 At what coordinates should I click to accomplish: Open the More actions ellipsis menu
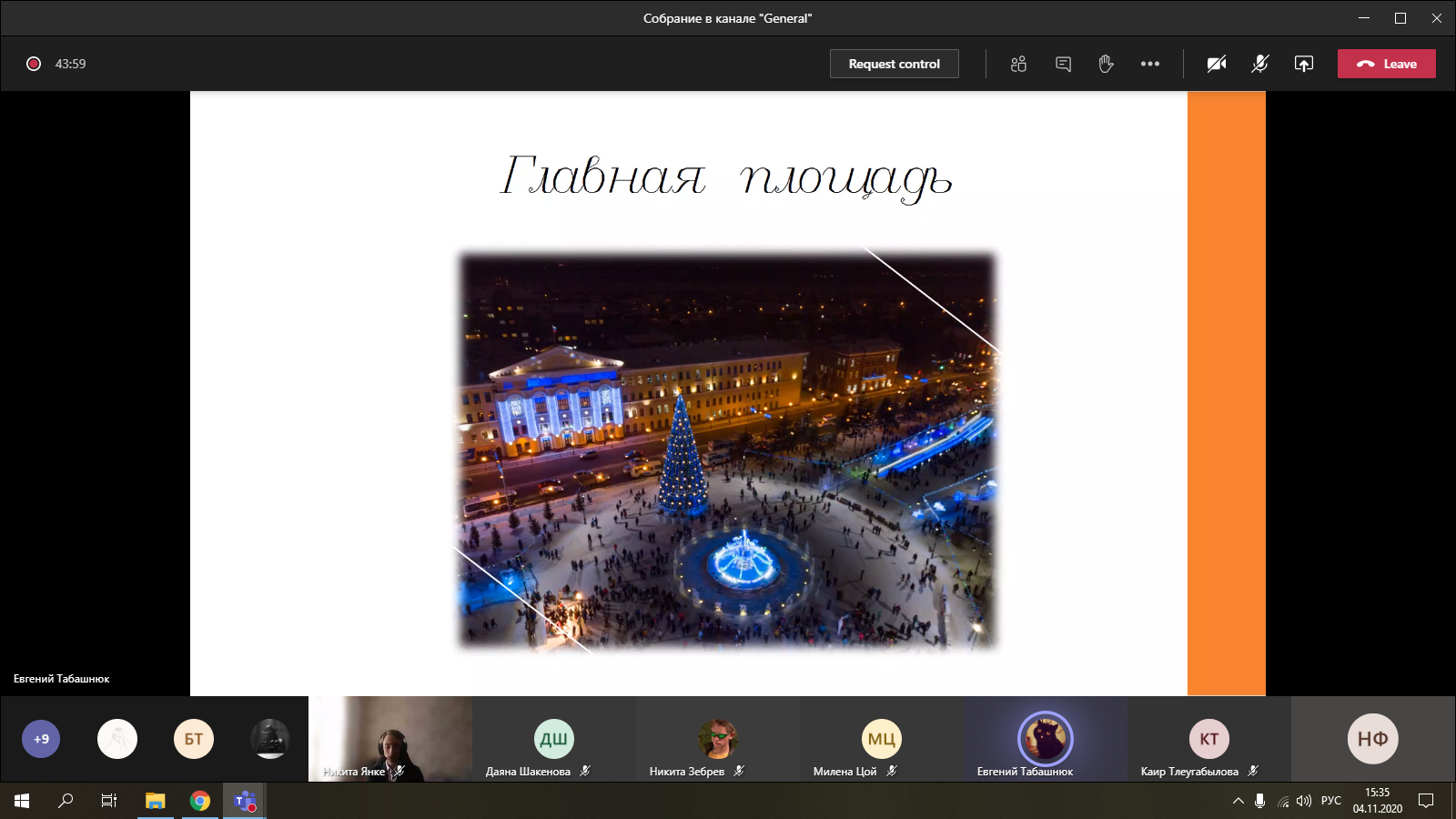[1150, 64]
